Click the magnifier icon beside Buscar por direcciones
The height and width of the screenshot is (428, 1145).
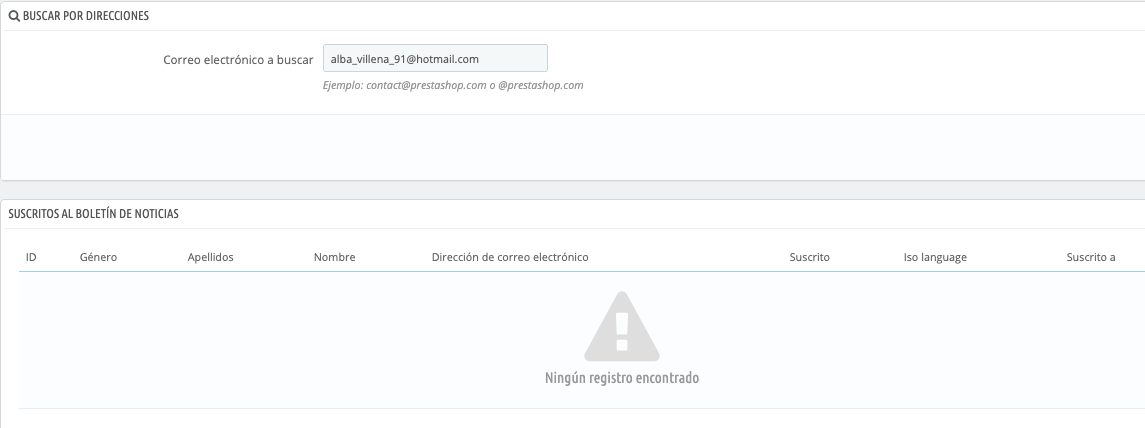tap(14, 15)
